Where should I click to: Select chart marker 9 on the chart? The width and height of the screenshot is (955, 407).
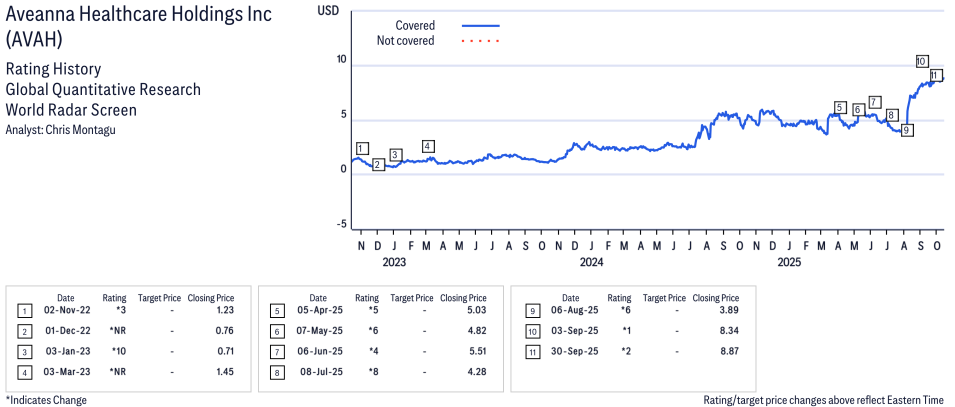(x=907, y=130)
